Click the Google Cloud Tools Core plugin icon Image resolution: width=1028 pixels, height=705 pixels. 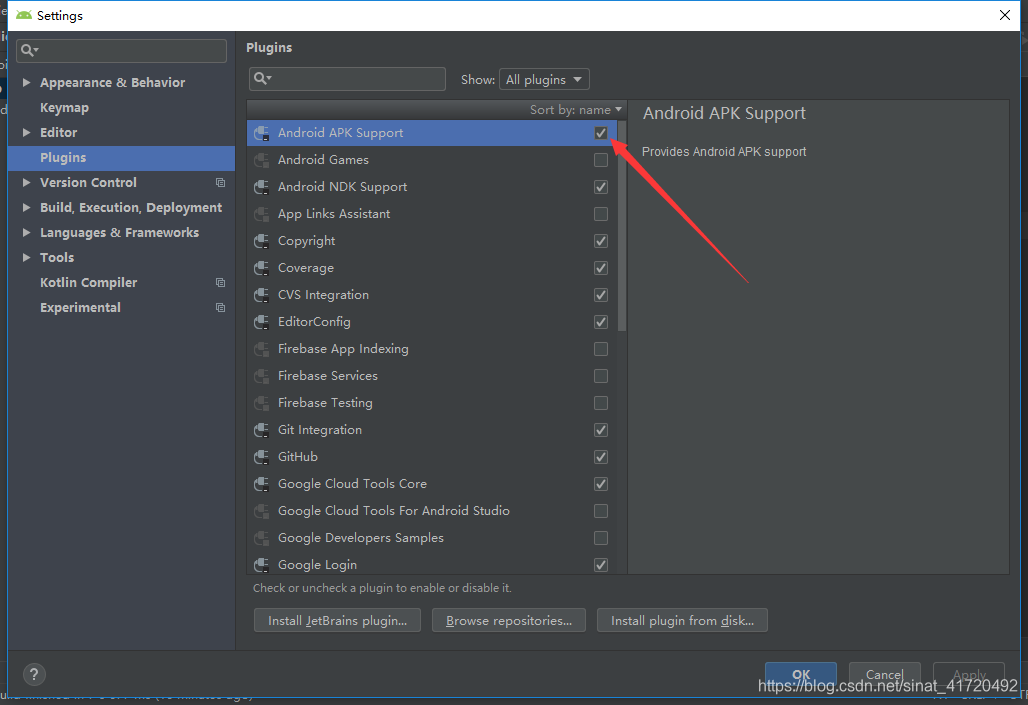click(x=262, y=484)
